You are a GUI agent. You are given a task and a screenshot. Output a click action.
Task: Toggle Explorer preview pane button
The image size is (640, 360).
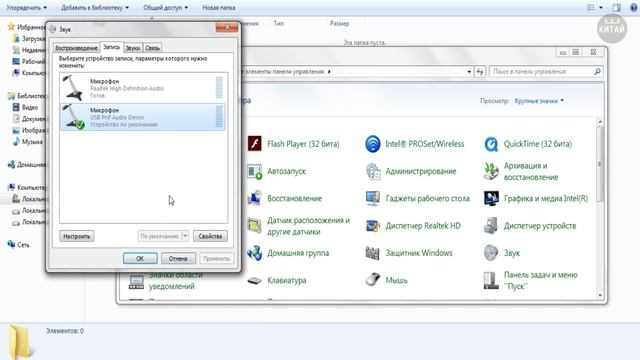tap(617, 7)
